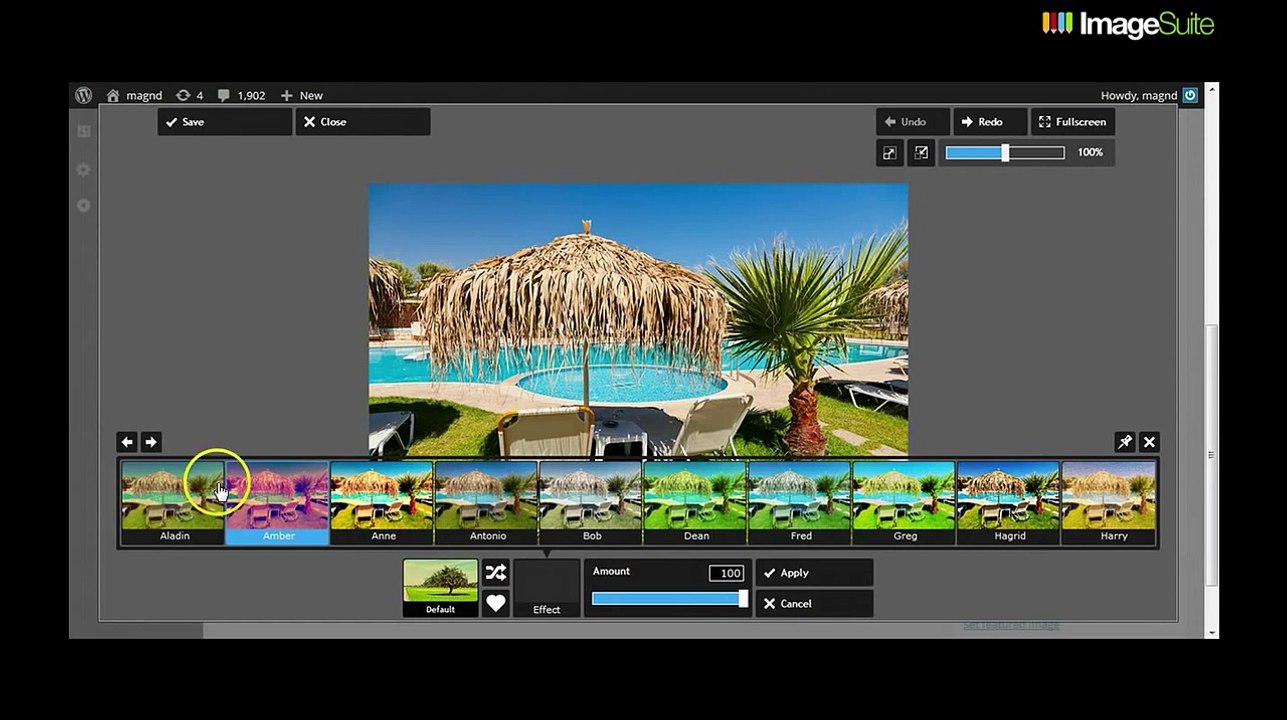The image size is (1287, 720).
Task: Select the Antonio filter thumbnail
Action: click(487, 502)
